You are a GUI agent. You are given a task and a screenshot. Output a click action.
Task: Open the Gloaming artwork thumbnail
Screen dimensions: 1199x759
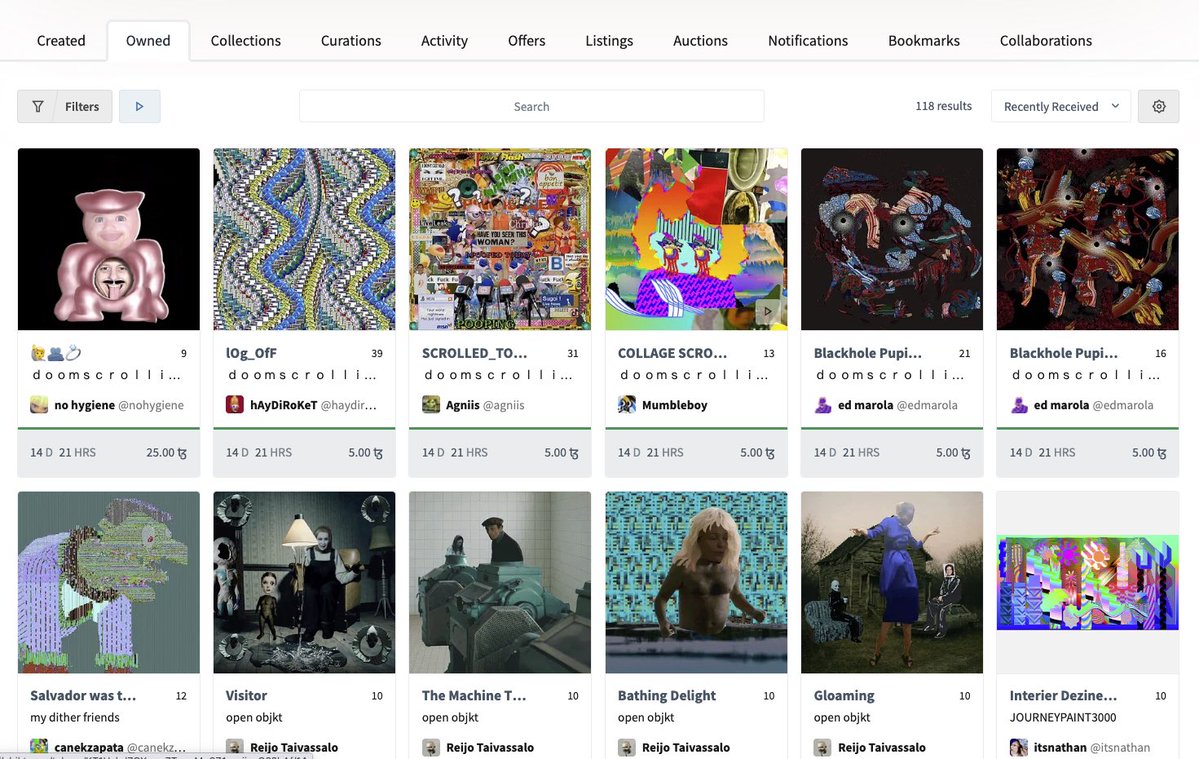892,582
